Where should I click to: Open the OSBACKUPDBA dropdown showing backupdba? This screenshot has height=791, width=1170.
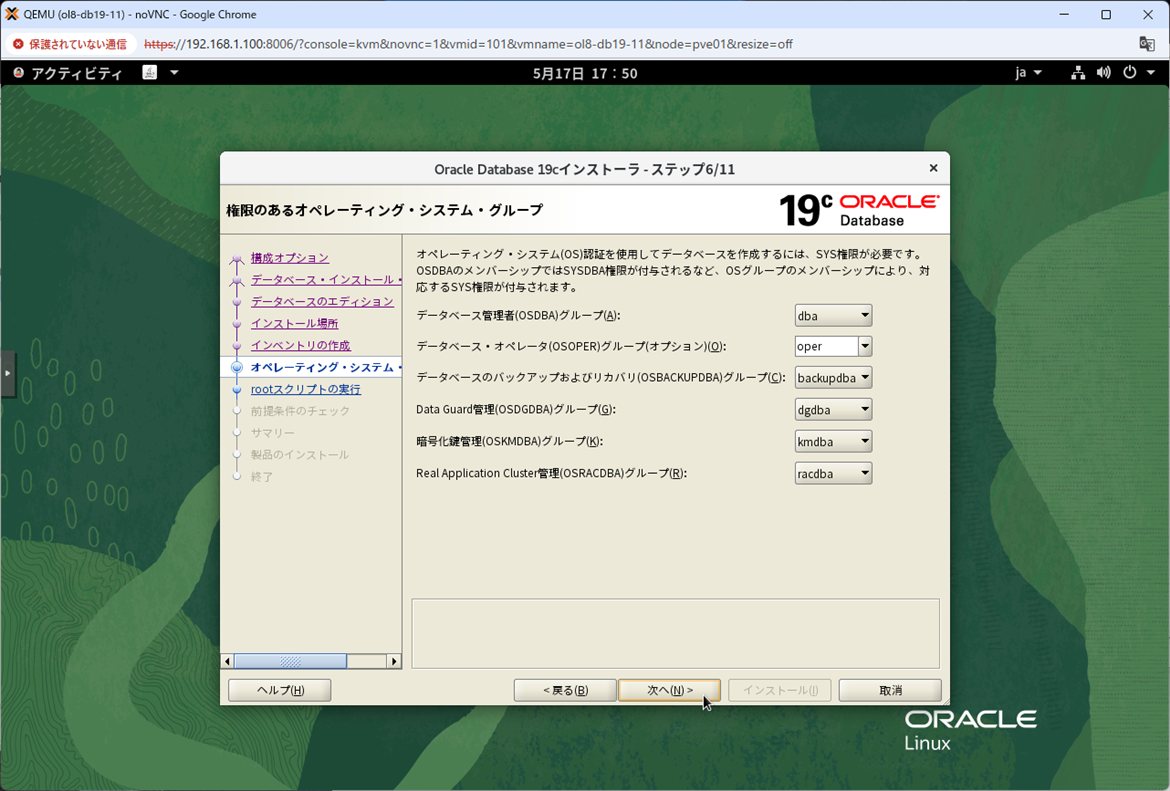(833, 378)
